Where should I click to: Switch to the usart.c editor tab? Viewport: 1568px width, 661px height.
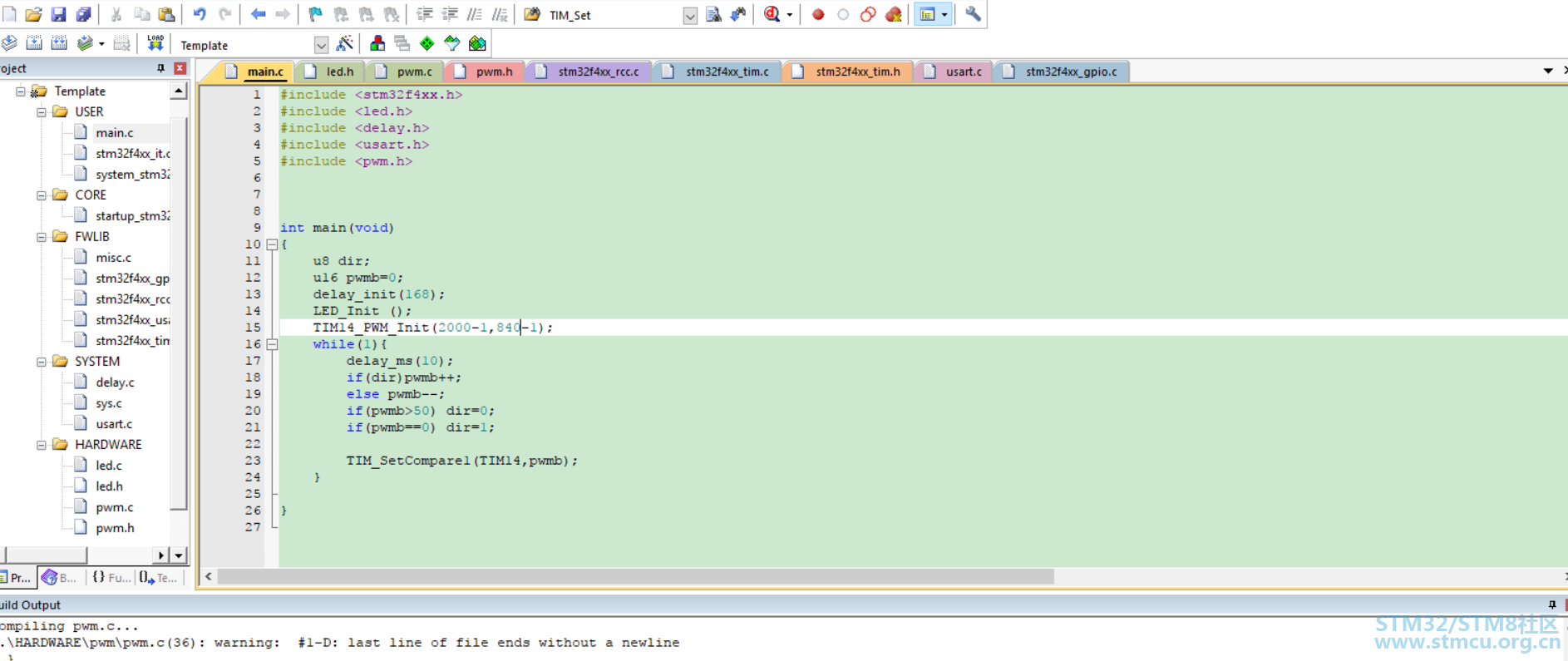pos(954,72)
